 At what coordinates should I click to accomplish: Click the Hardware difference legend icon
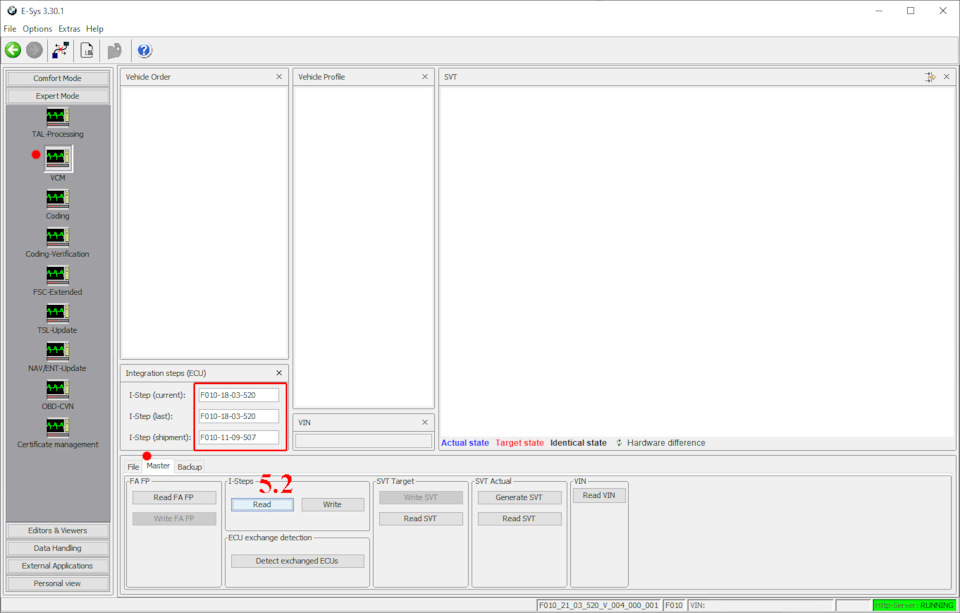click(x=619, y=443)
